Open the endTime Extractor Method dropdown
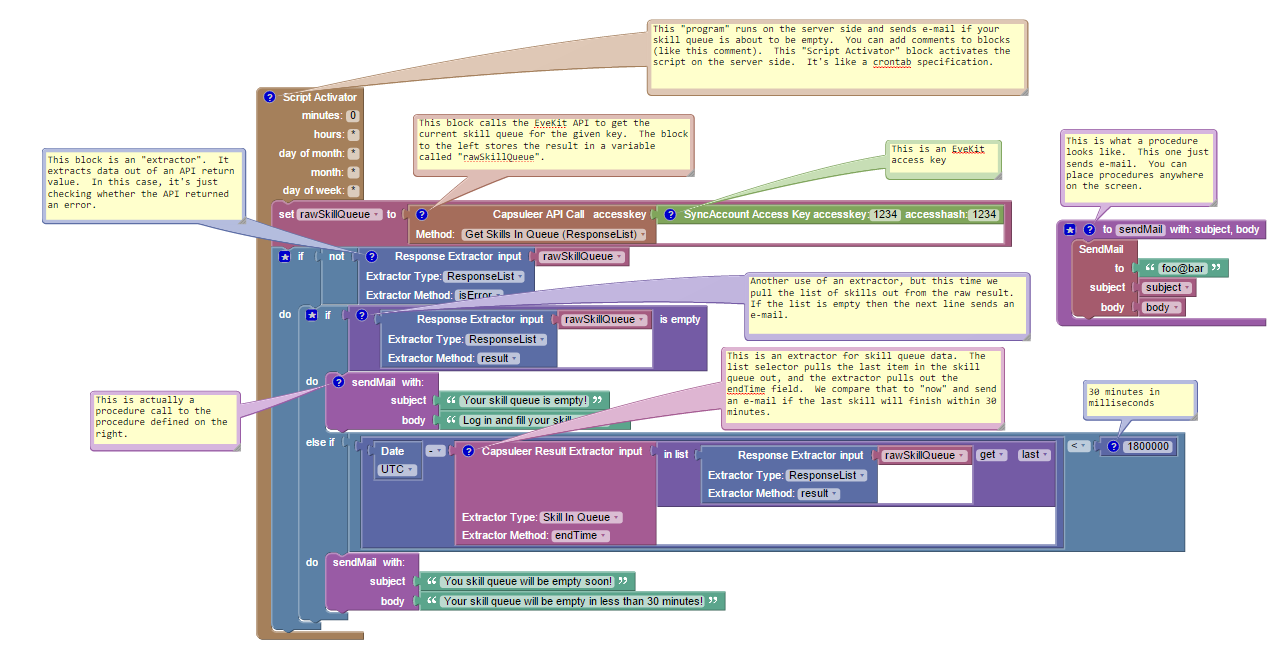1274x648 pixels. (579, 535)
